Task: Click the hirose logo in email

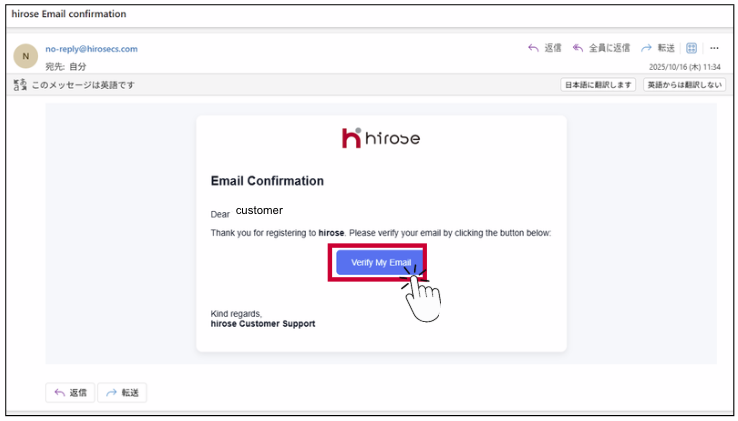Action: point(380,138)
